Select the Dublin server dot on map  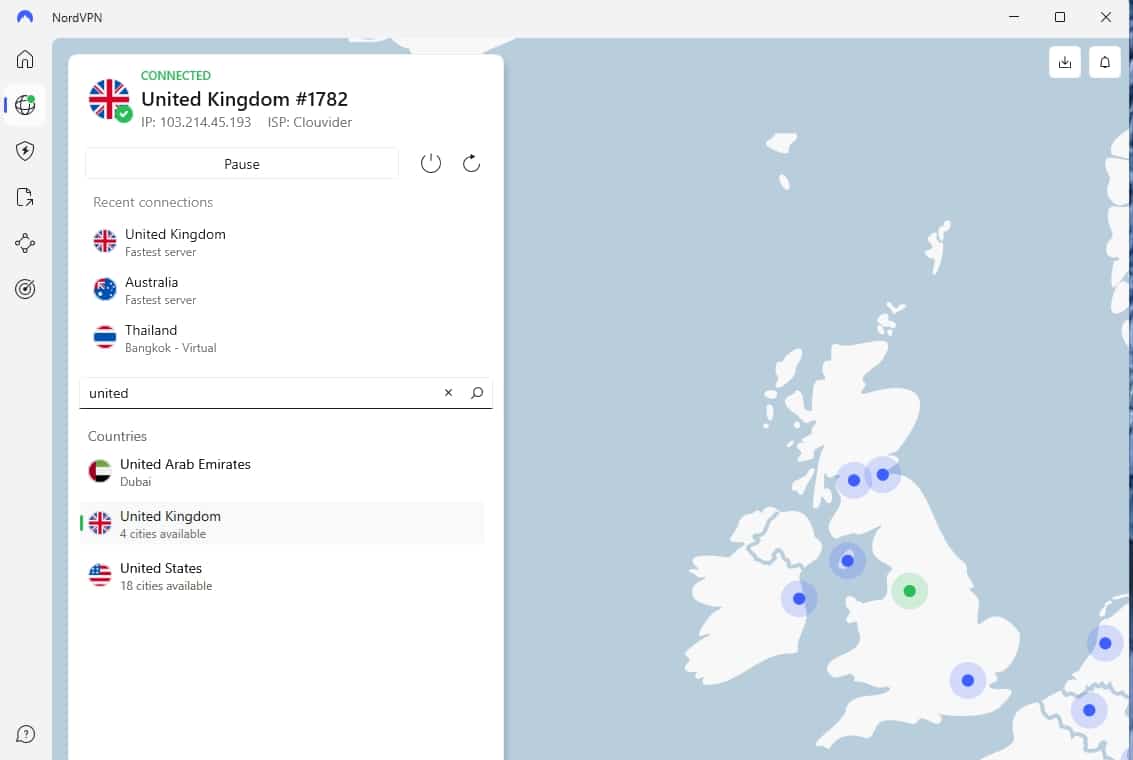pos(799,598)
